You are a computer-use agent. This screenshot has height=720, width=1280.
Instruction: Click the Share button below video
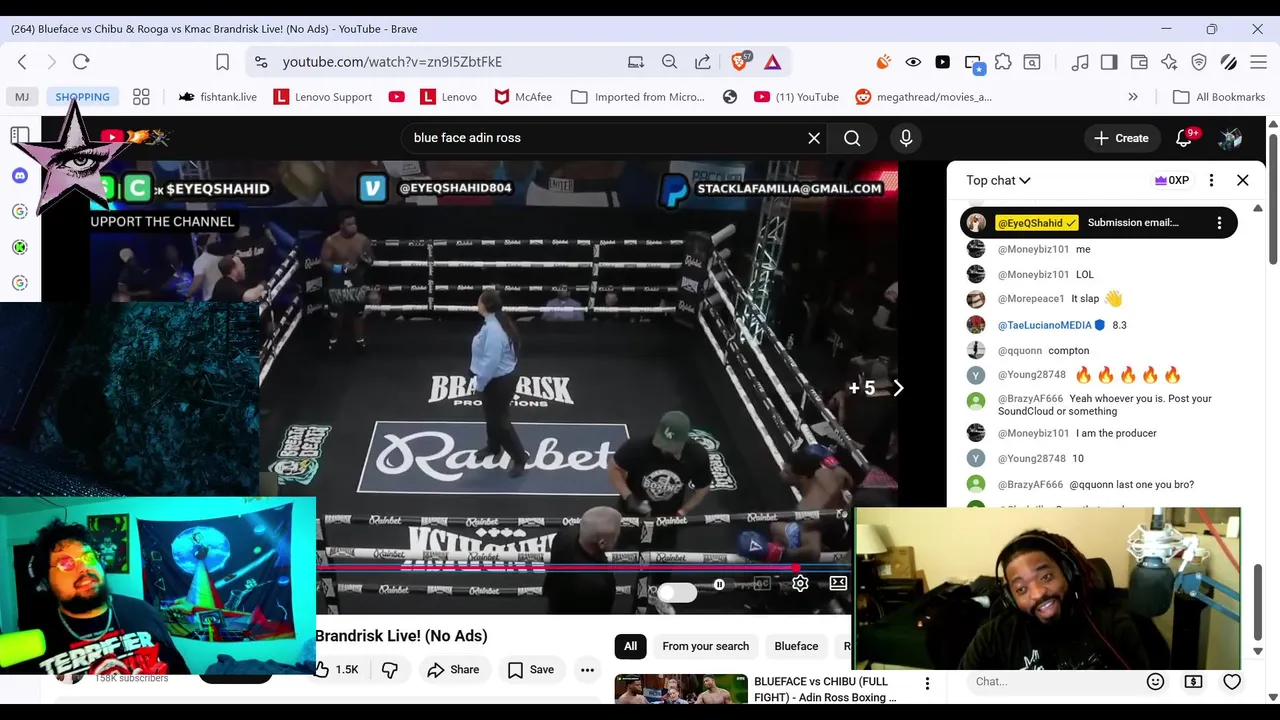(453, 669)
